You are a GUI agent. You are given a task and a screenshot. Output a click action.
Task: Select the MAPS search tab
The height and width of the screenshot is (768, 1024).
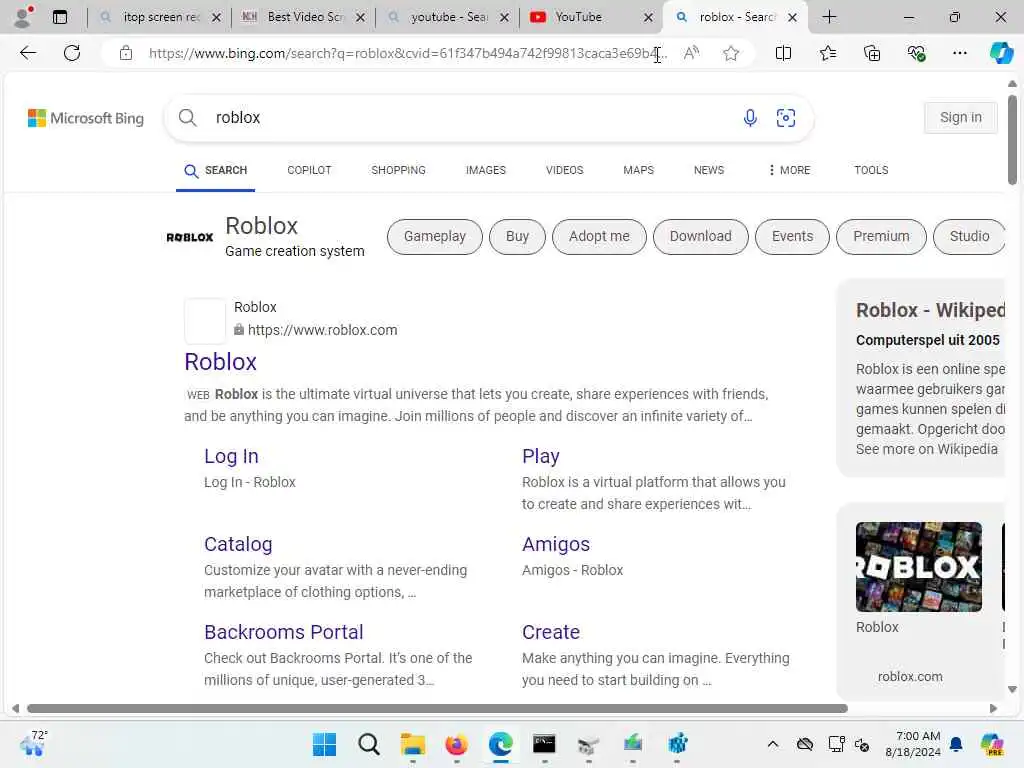639,170
